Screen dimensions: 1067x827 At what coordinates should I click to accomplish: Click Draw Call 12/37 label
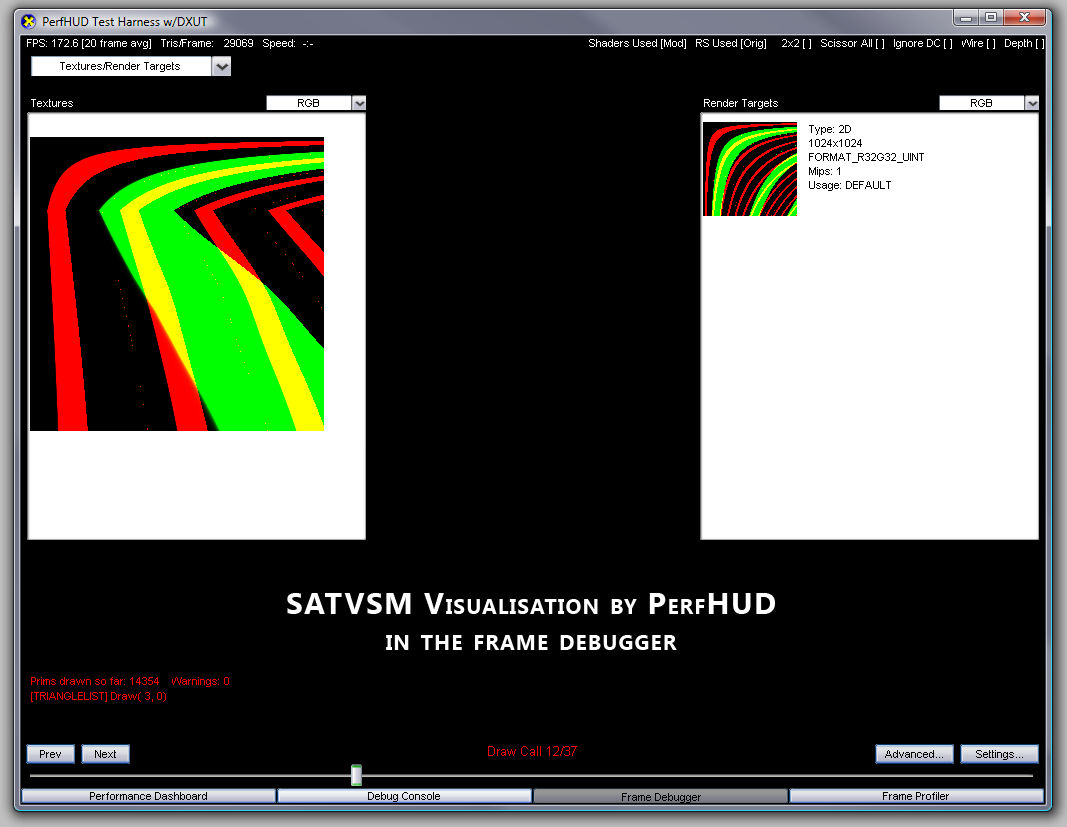click(x=532, y=751)
